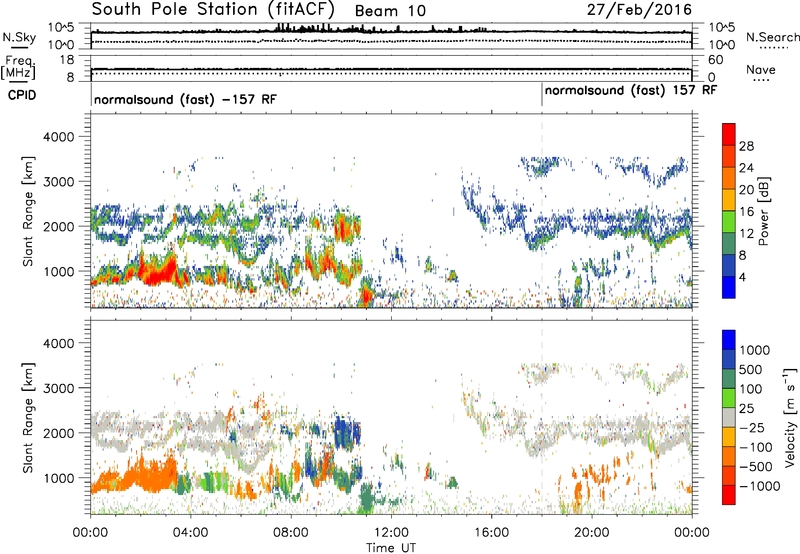Click the "60" Nave axis tick label

point(715,60)
